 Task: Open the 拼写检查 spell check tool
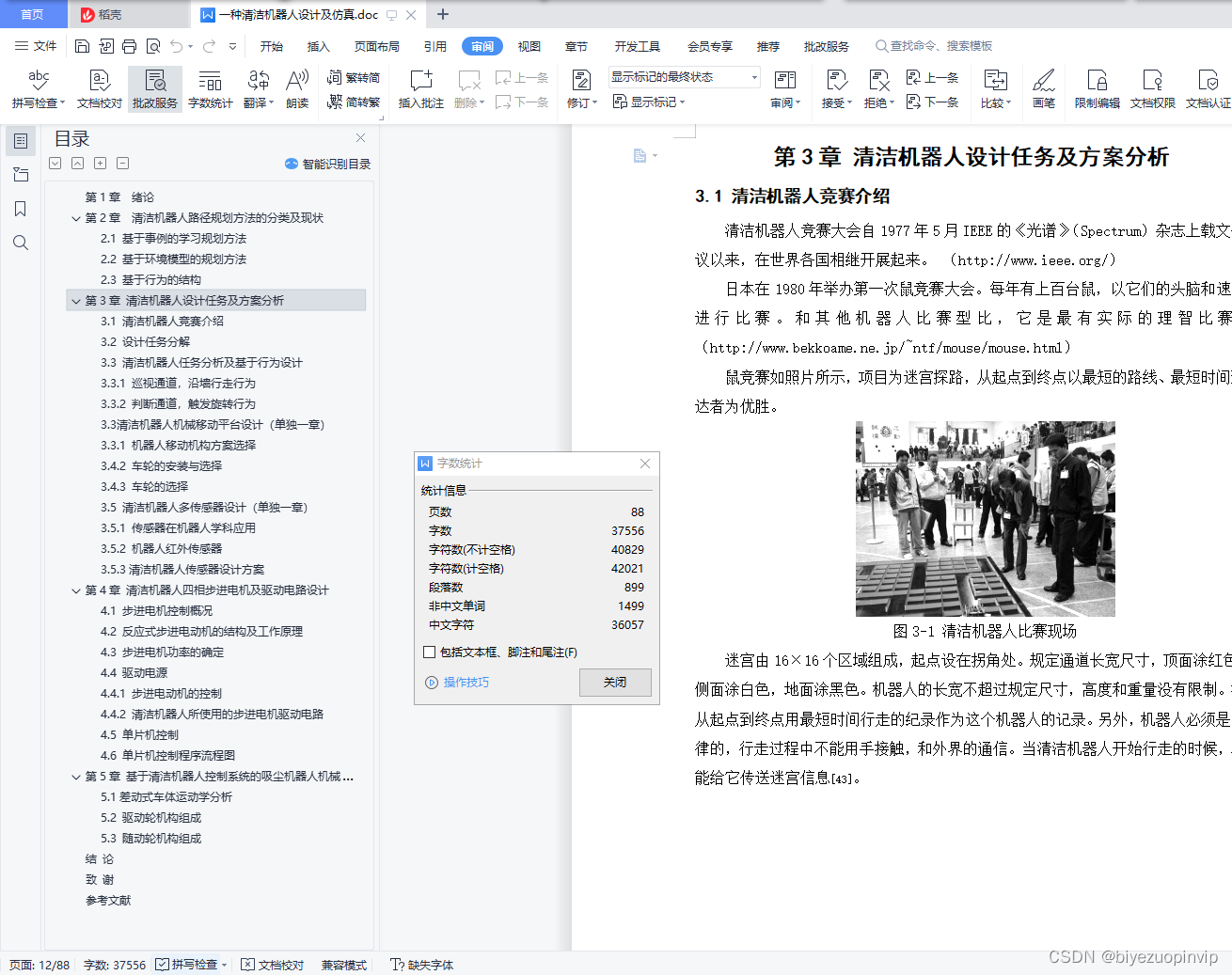38,89
